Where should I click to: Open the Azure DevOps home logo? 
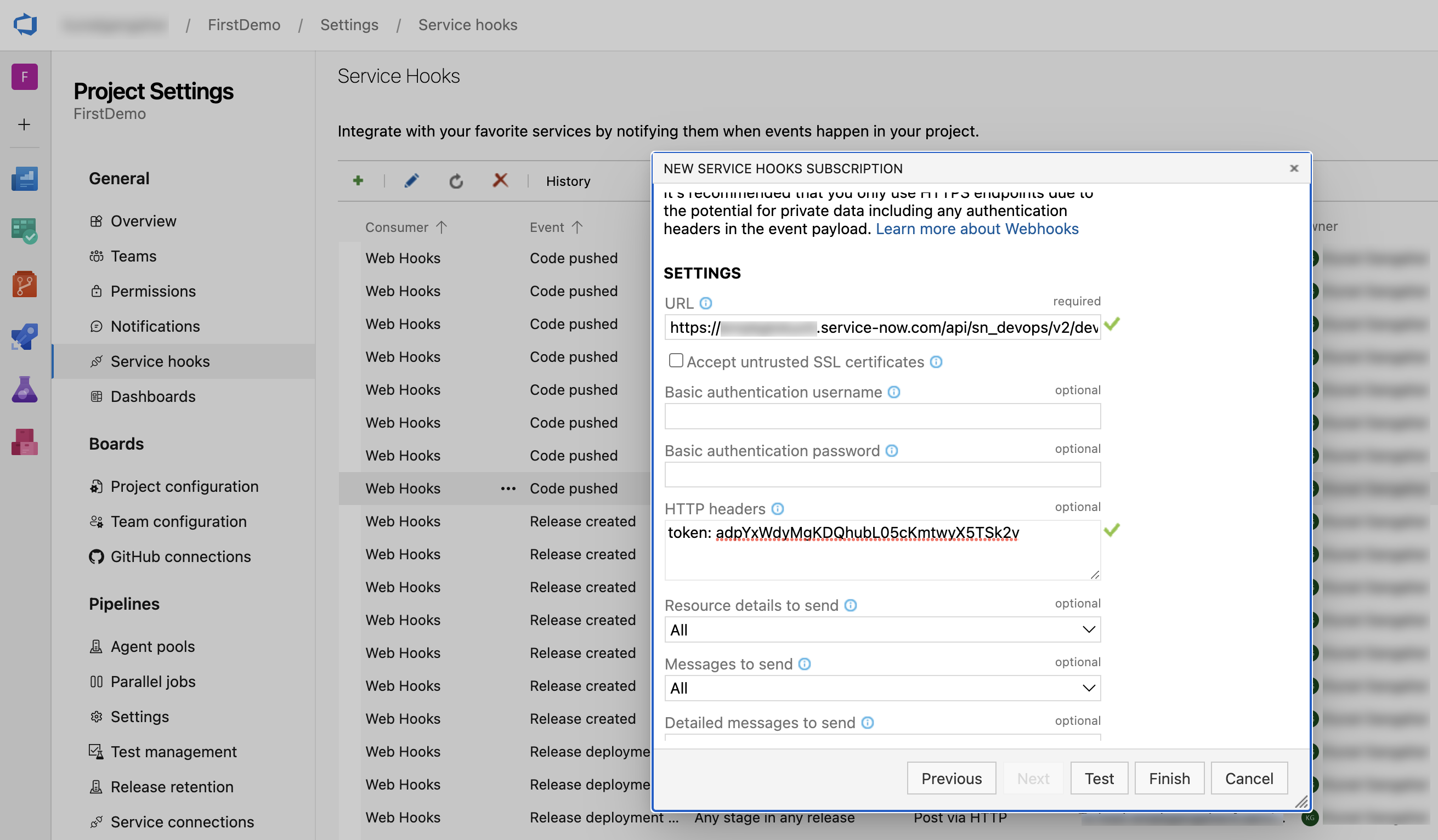tap(25, 25)
